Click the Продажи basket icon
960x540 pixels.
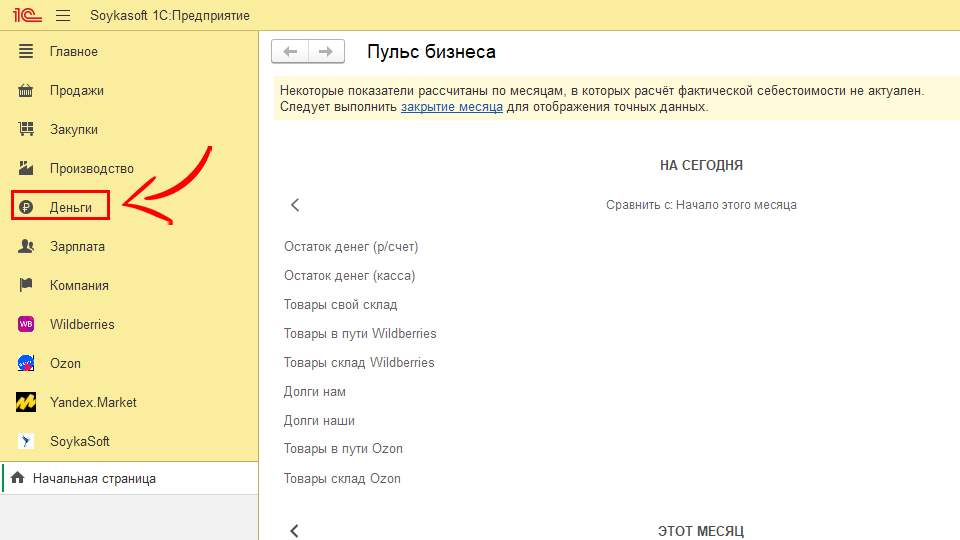(x=27, y=90)
